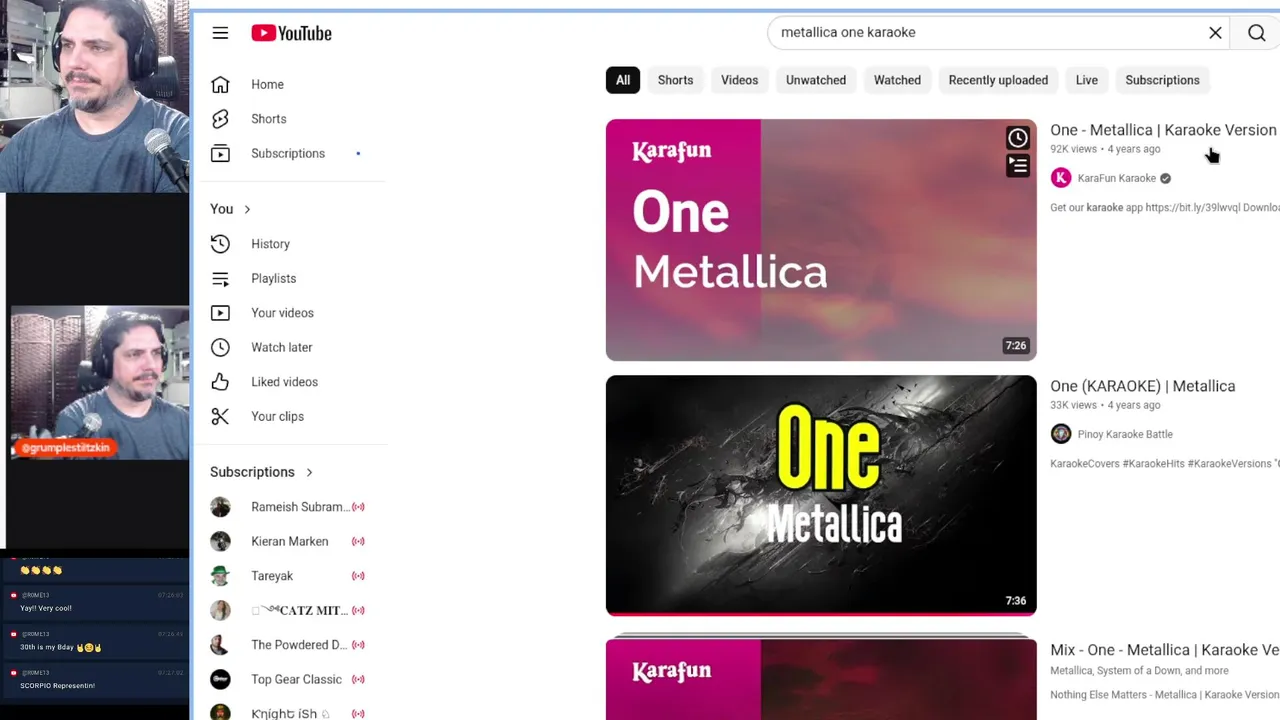Screen dimensions: 1280x720
Task: Open title One (KARAOKE) | Metallica
Action: pos(1142,386)
